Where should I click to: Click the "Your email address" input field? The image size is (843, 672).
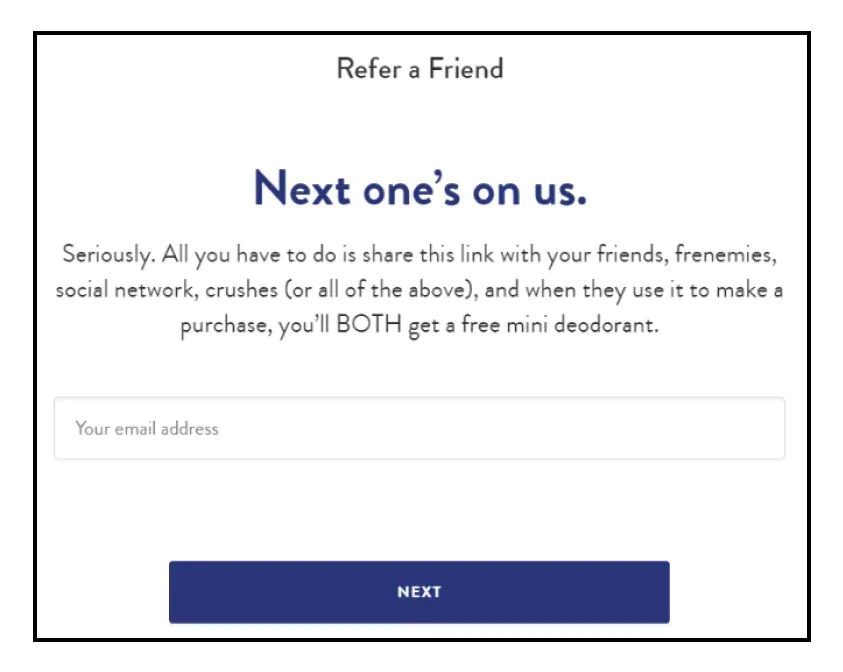(x=419, y=429)
